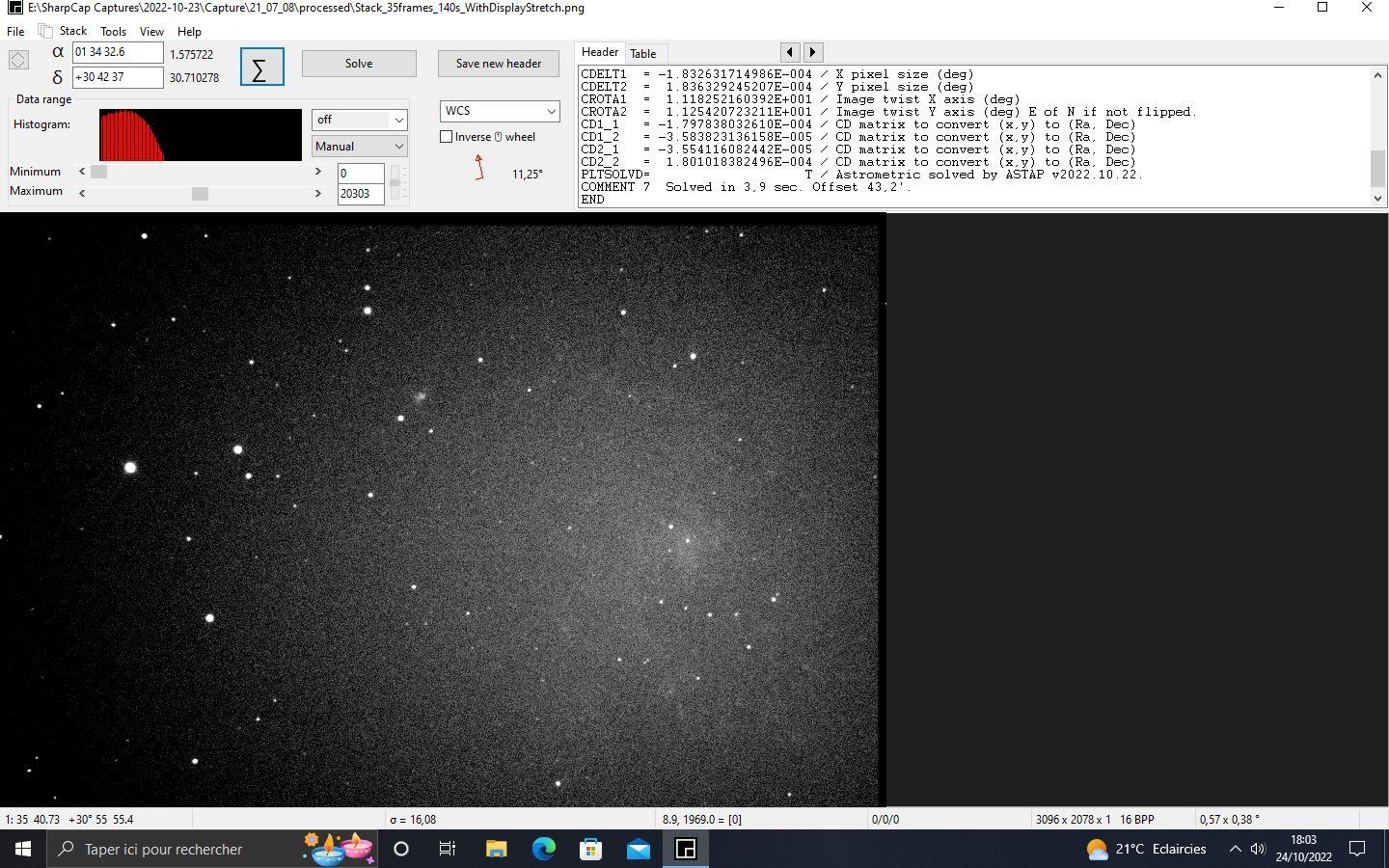1389x868 pixels.
Task: Open Cortana from the taskbar
Action: [401, 849]
